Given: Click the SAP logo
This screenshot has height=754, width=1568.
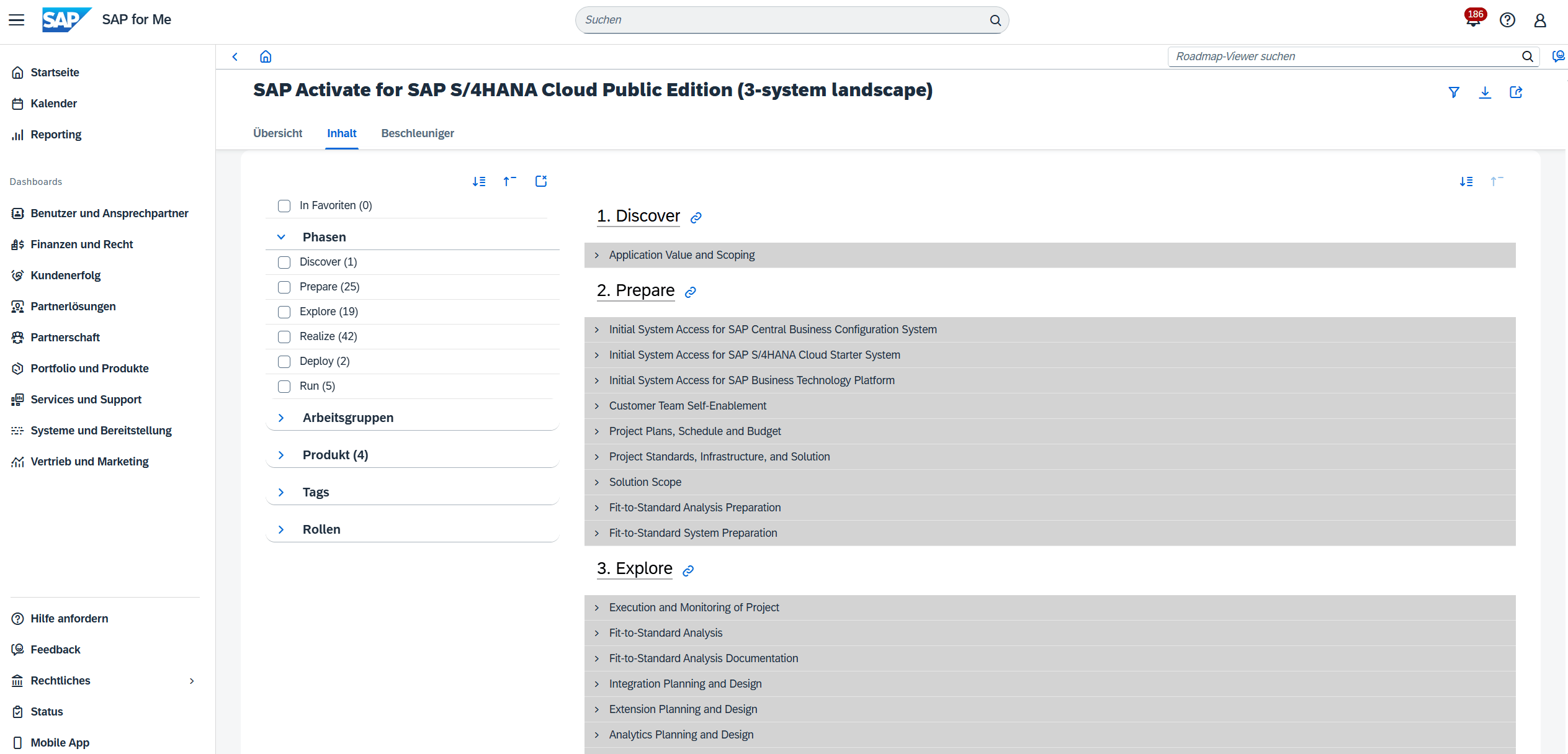Looking at the screenshot, I should click(x=66, y=20).
